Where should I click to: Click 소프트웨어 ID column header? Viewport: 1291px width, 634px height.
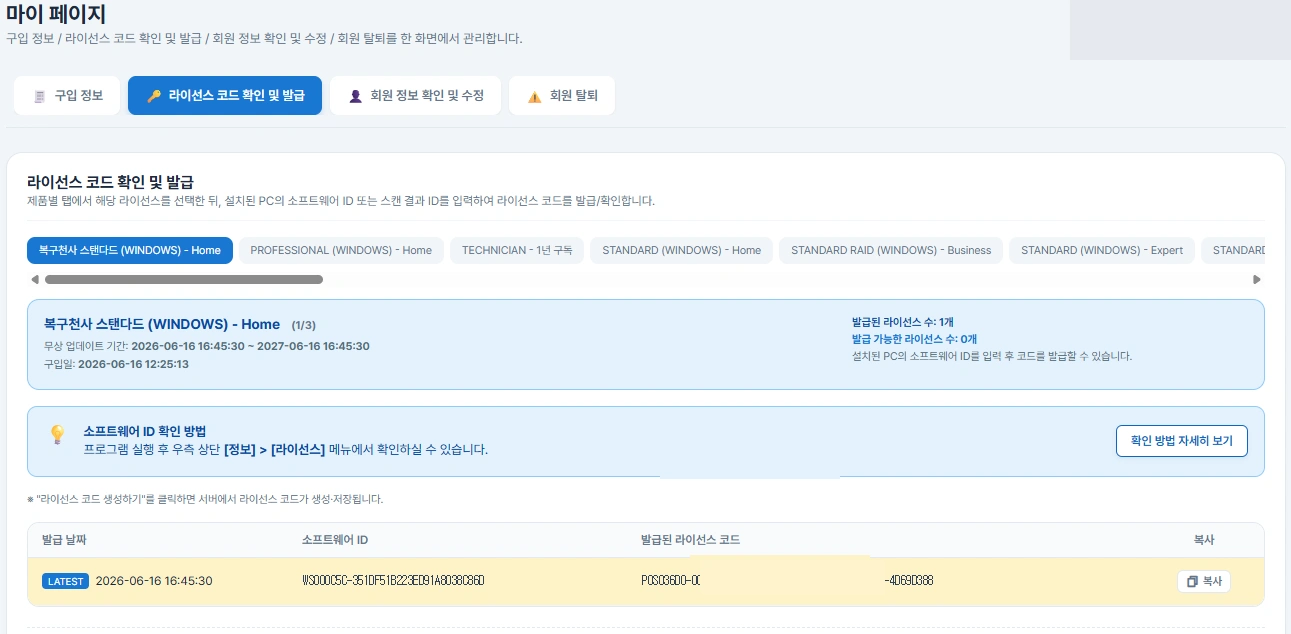tap(335, 540)
